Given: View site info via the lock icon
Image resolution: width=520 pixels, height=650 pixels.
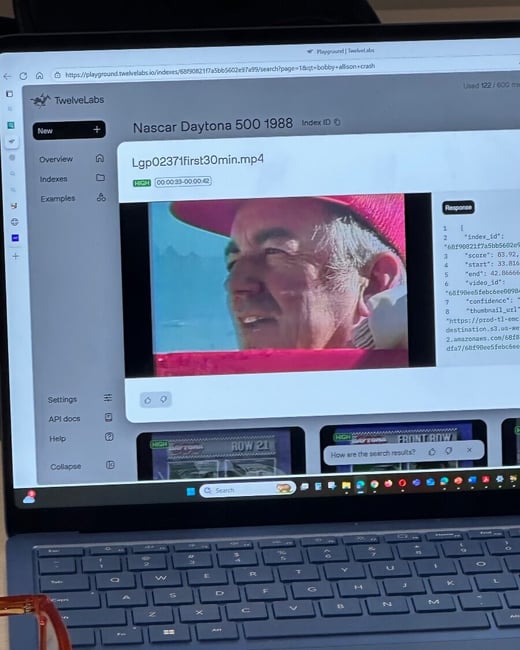Looking at the screenshot, I should tap(57, 75).
